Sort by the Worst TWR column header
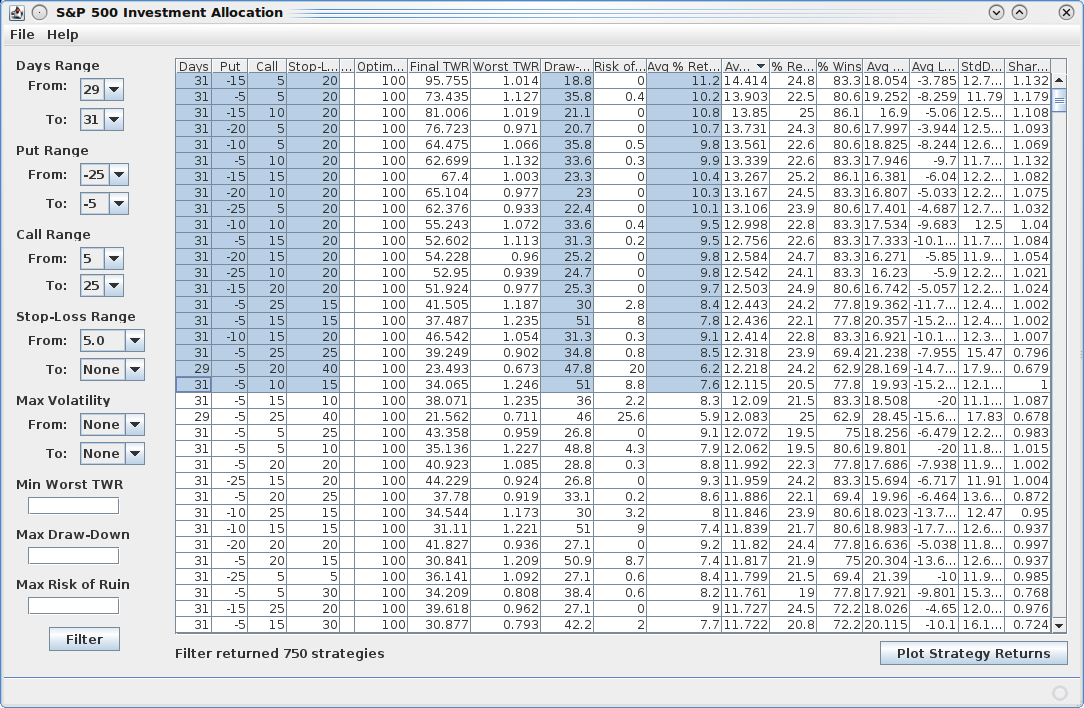This screenshot has width=1084, height=708. point(505,66)
